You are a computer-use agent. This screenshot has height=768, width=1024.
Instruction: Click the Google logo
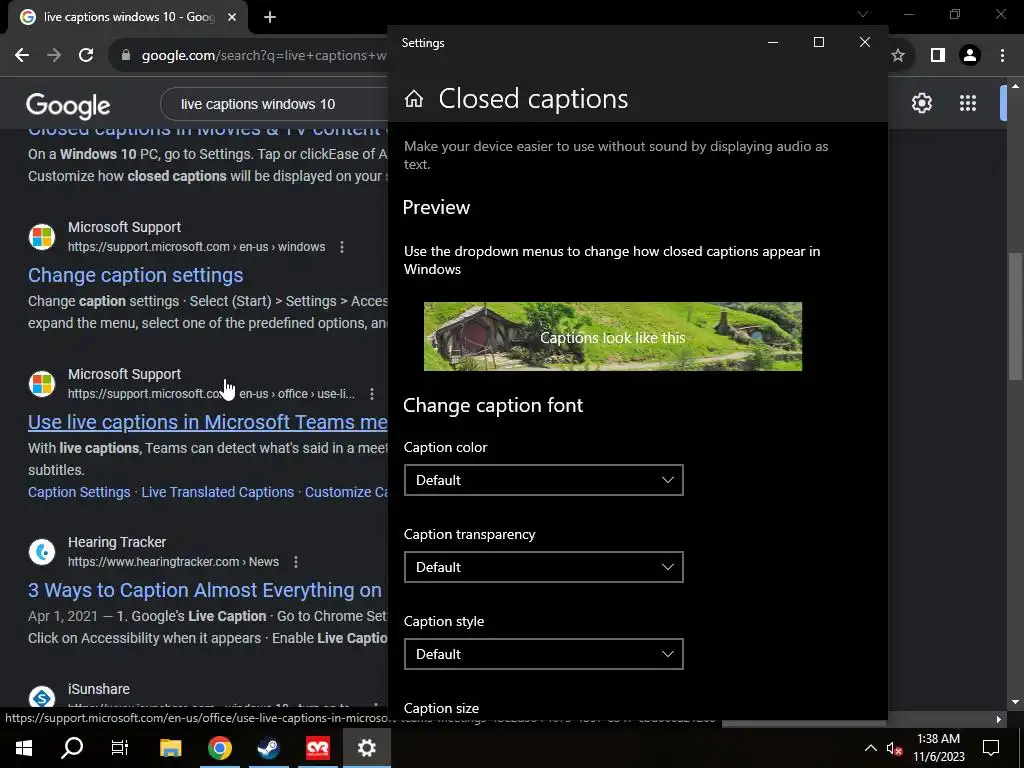click(68, 105)
